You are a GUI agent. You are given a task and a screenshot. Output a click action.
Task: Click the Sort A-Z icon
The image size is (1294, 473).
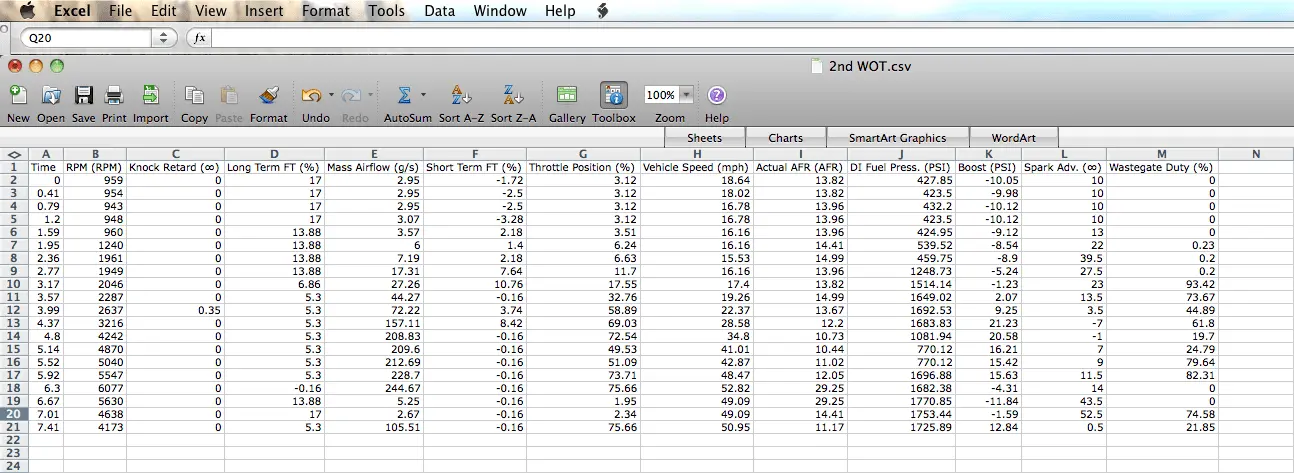461,96
